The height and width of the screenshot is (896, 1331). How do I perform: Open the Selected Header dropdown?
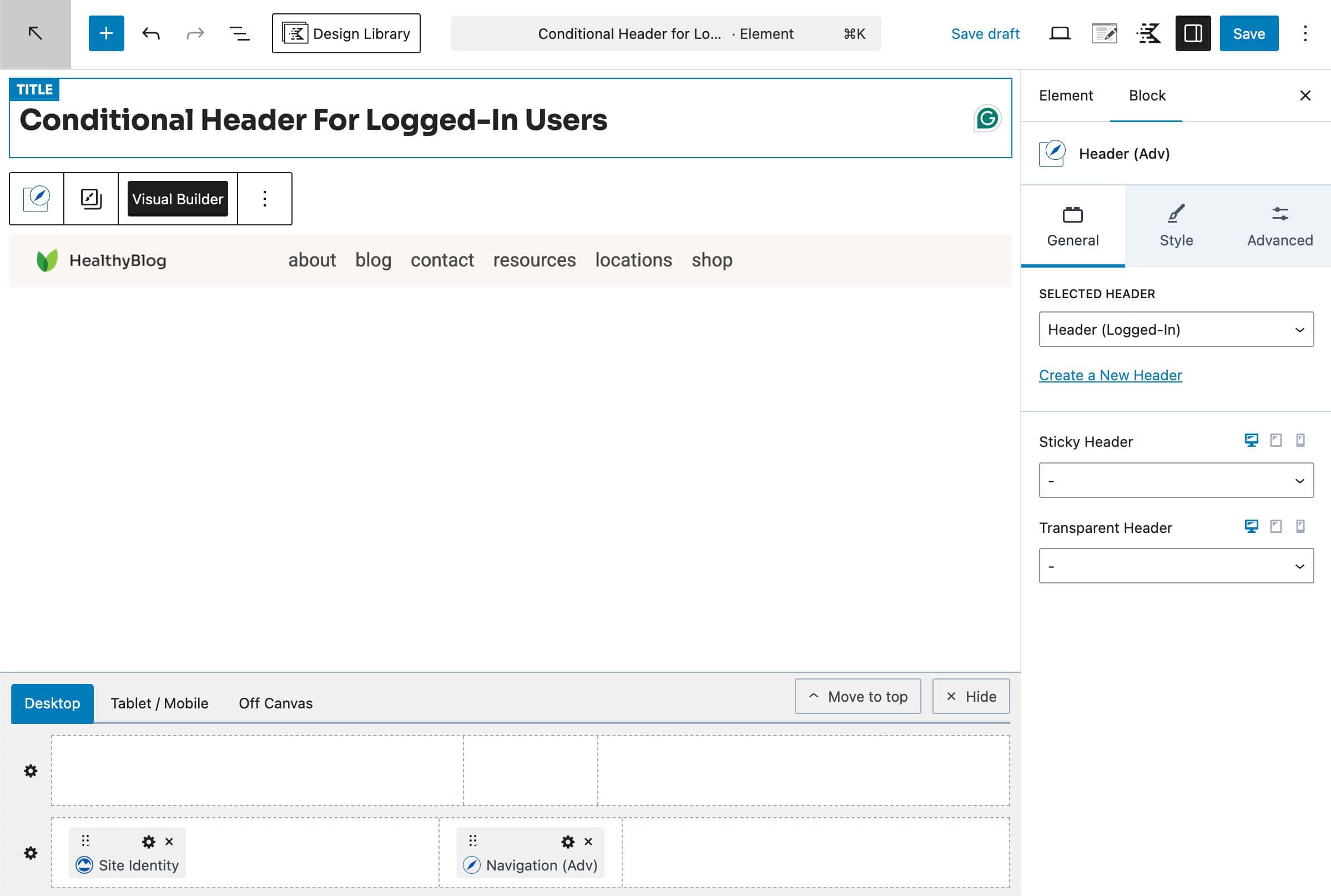[x=1176, y=329]
